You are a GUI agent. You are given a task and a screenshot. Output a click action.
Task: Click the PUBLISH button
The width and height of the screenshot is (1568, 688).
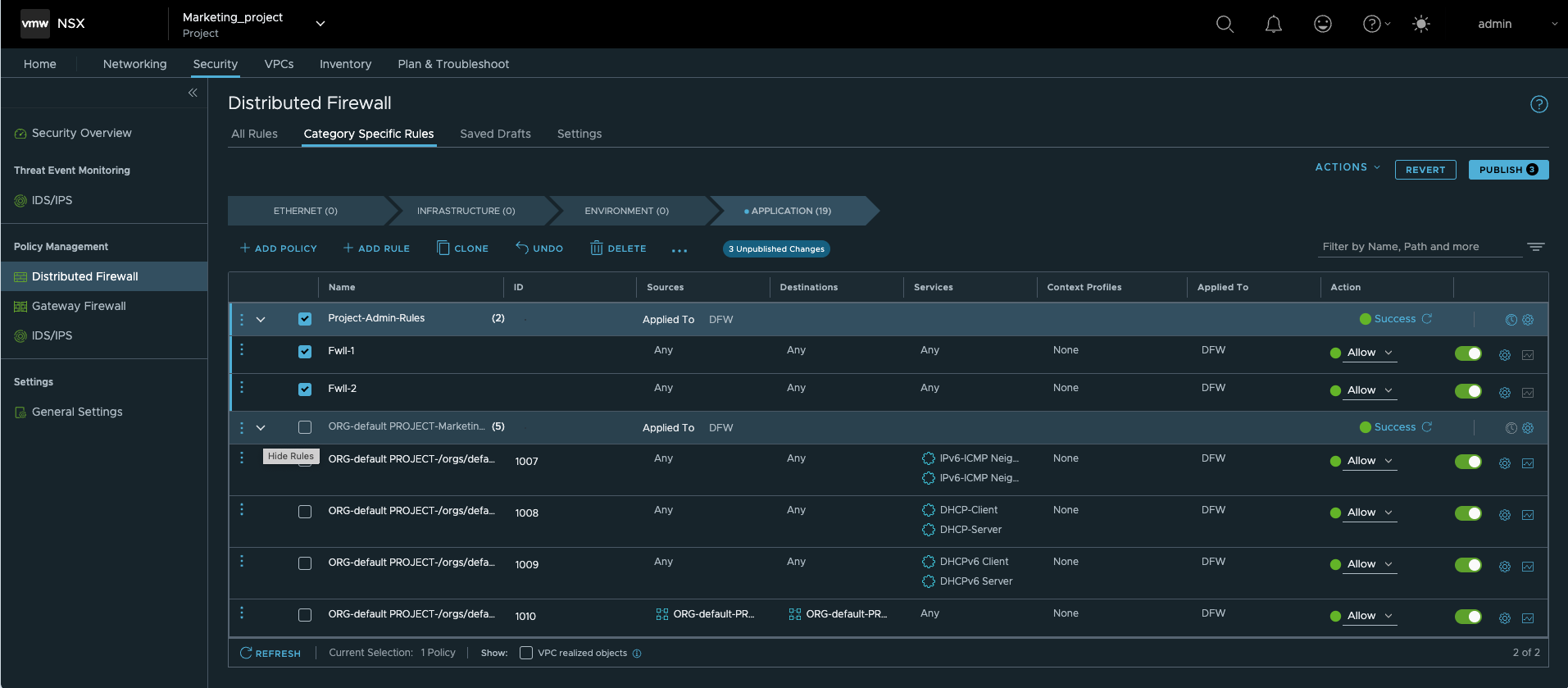(x=1507, y=170)
